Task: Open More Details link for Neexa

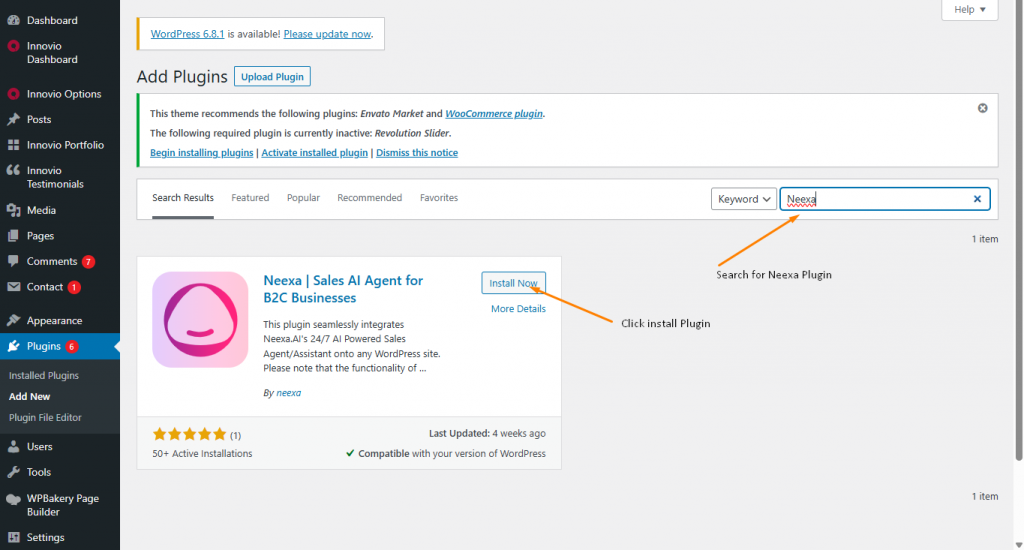Action: (x=518, y=309)
